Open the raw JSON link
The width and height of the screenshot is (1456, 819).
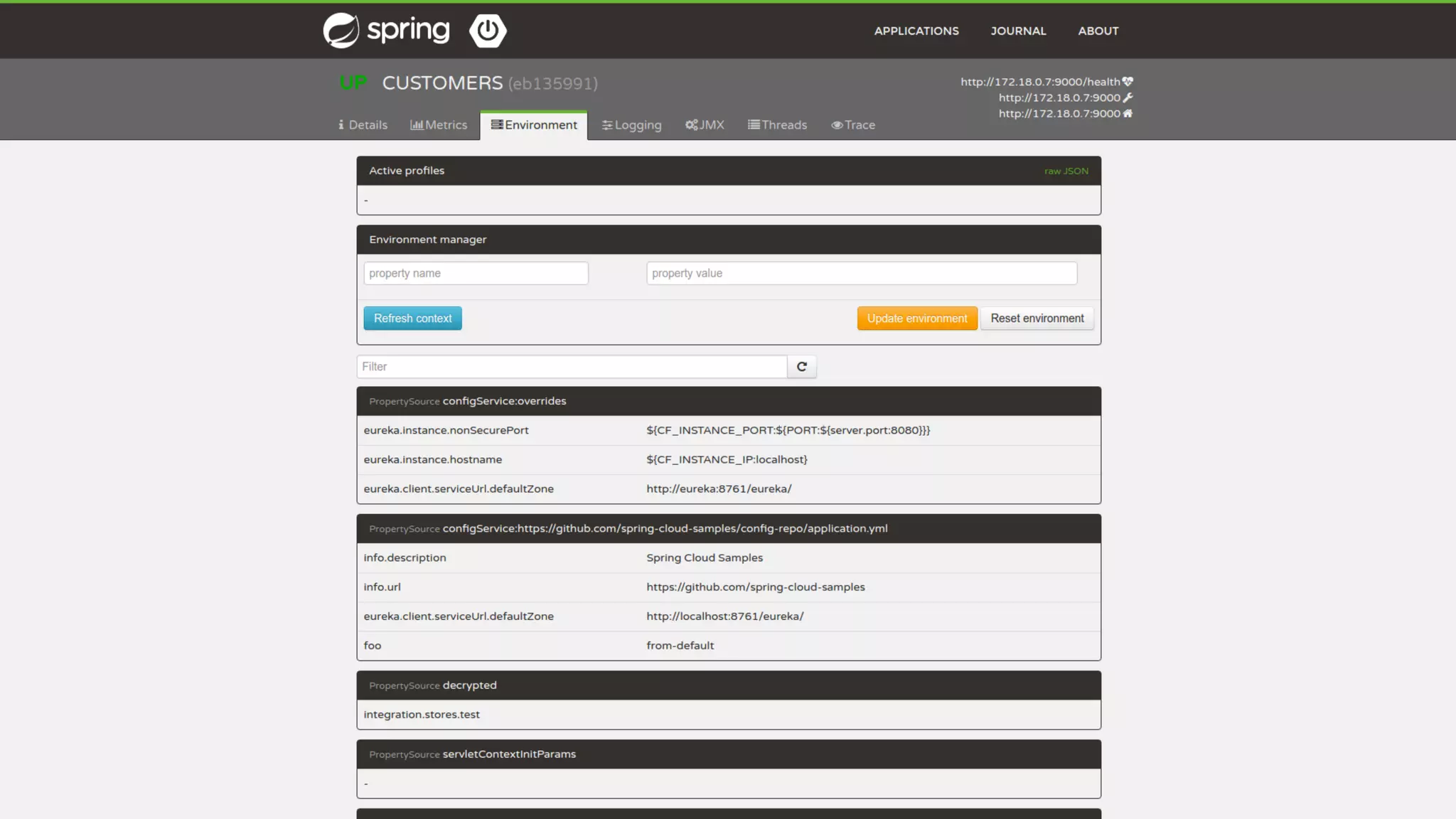(1066, 171)
